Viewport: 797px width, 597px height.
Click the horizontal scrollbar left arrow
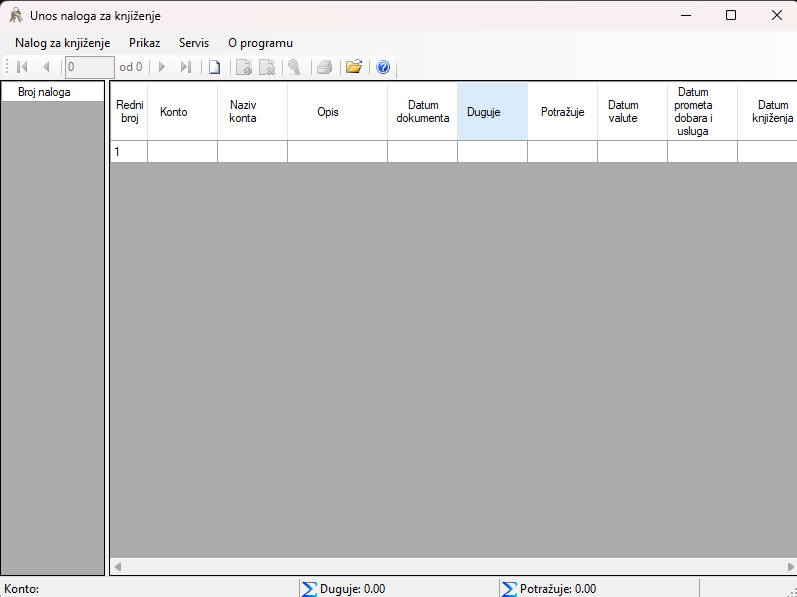(x=117, y=567)
